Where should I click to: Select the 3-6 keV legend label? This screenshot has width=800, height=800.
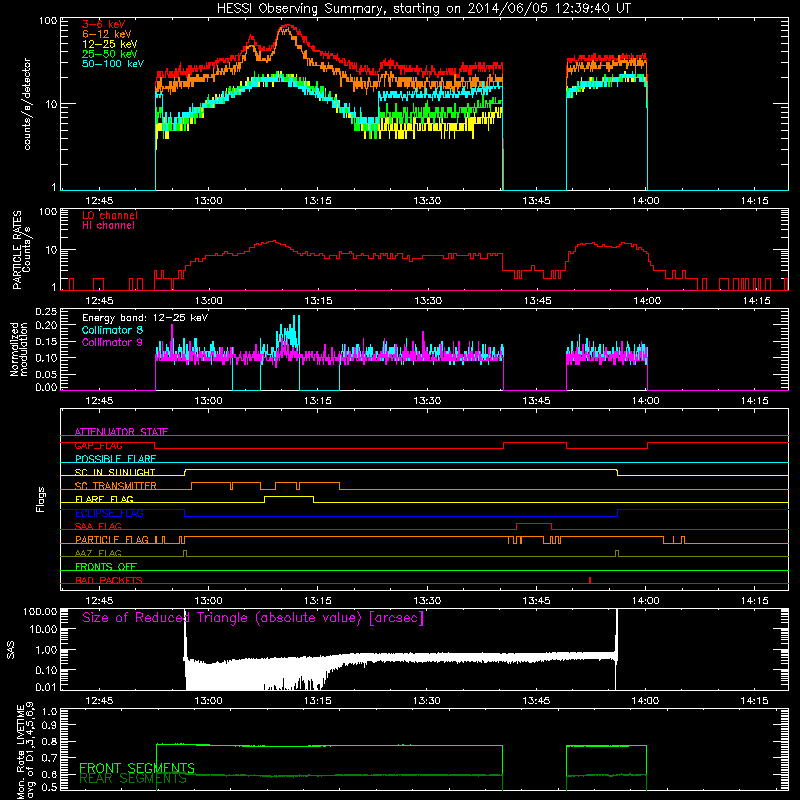[x=103, y=24]
